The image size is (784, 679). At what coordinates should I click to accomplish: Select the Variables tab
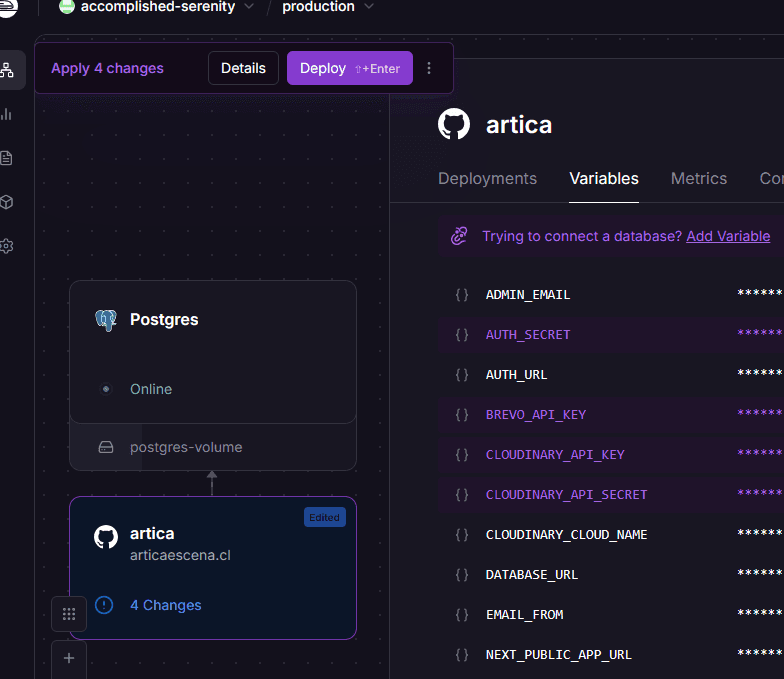point(604,178)
